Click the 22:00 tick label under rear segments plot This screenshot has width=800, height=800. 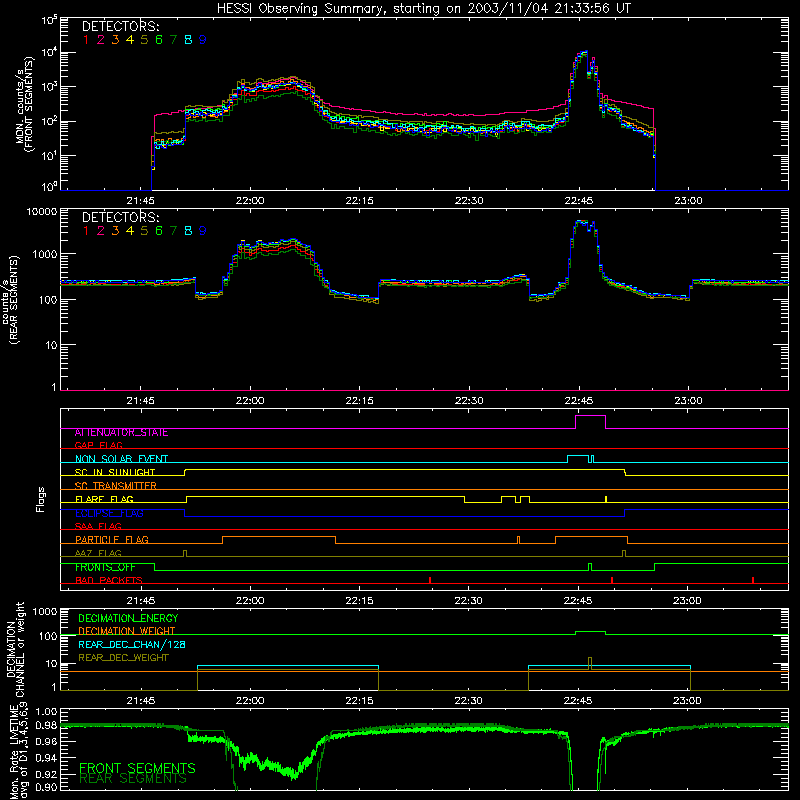(x=250, y=401)
